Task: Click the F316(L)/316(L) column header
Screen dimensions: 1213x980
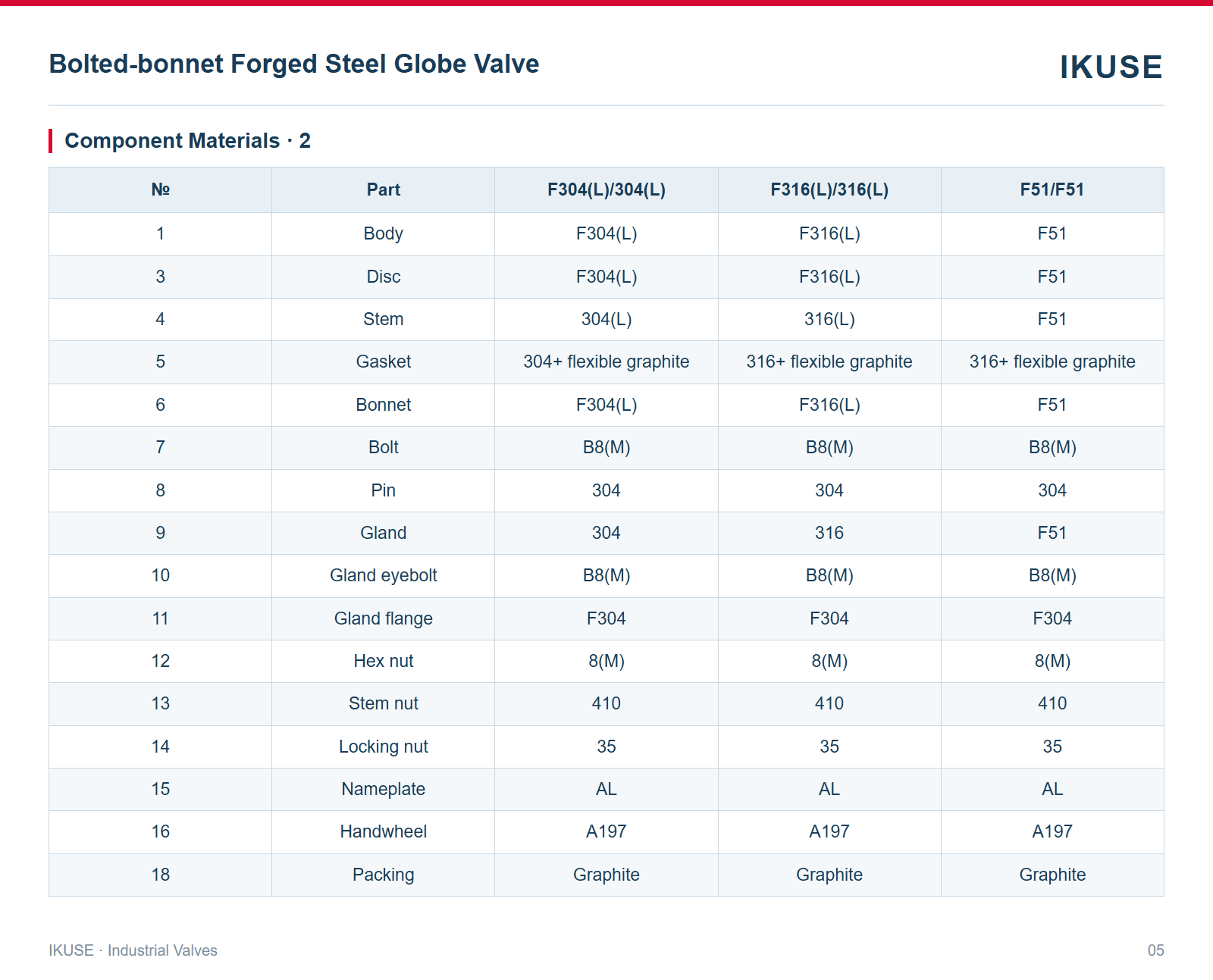Action: [829, 189]
